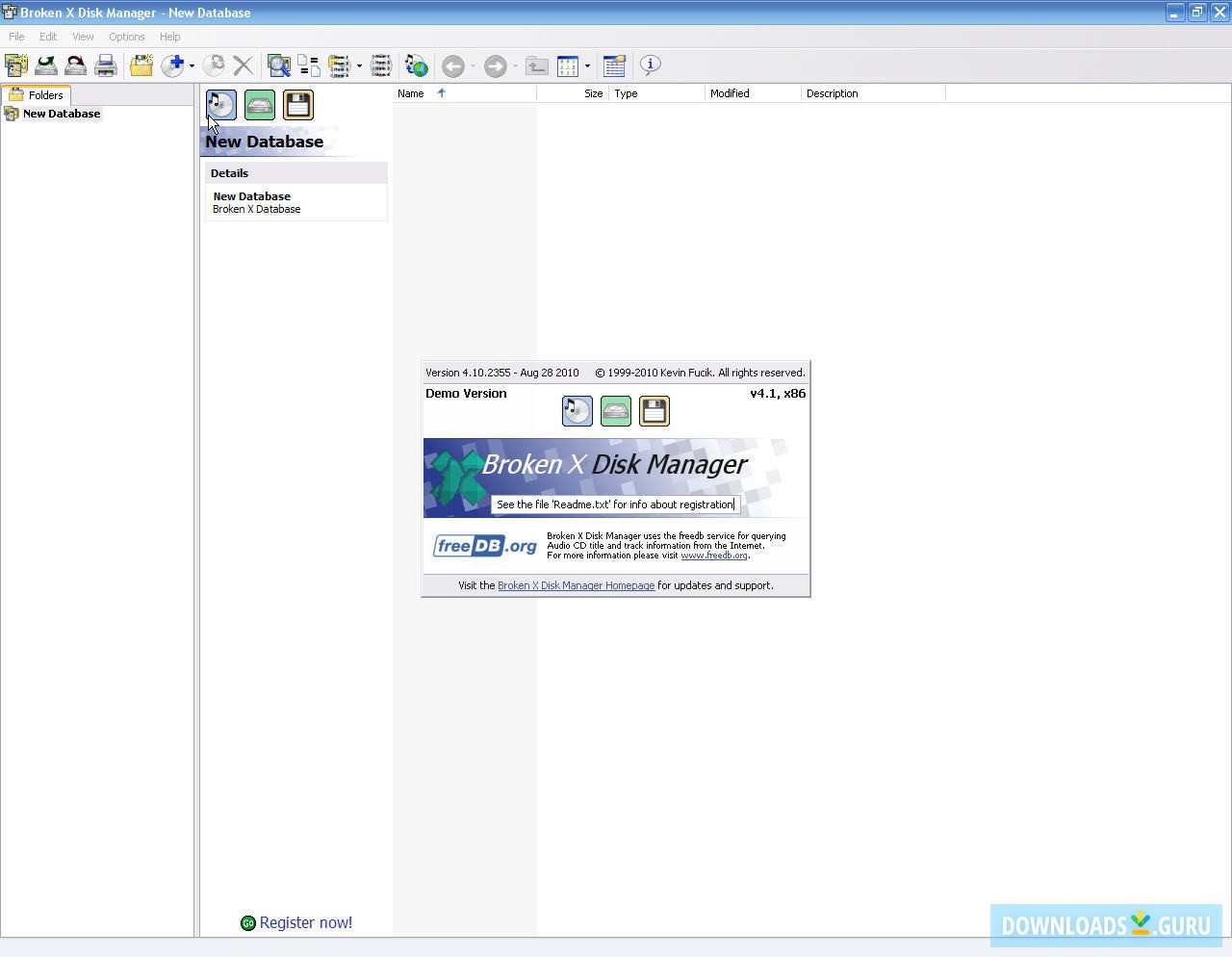Viewport: 1232px width, 957px height.
Task: Click the Register now! link
Action: 305,922
